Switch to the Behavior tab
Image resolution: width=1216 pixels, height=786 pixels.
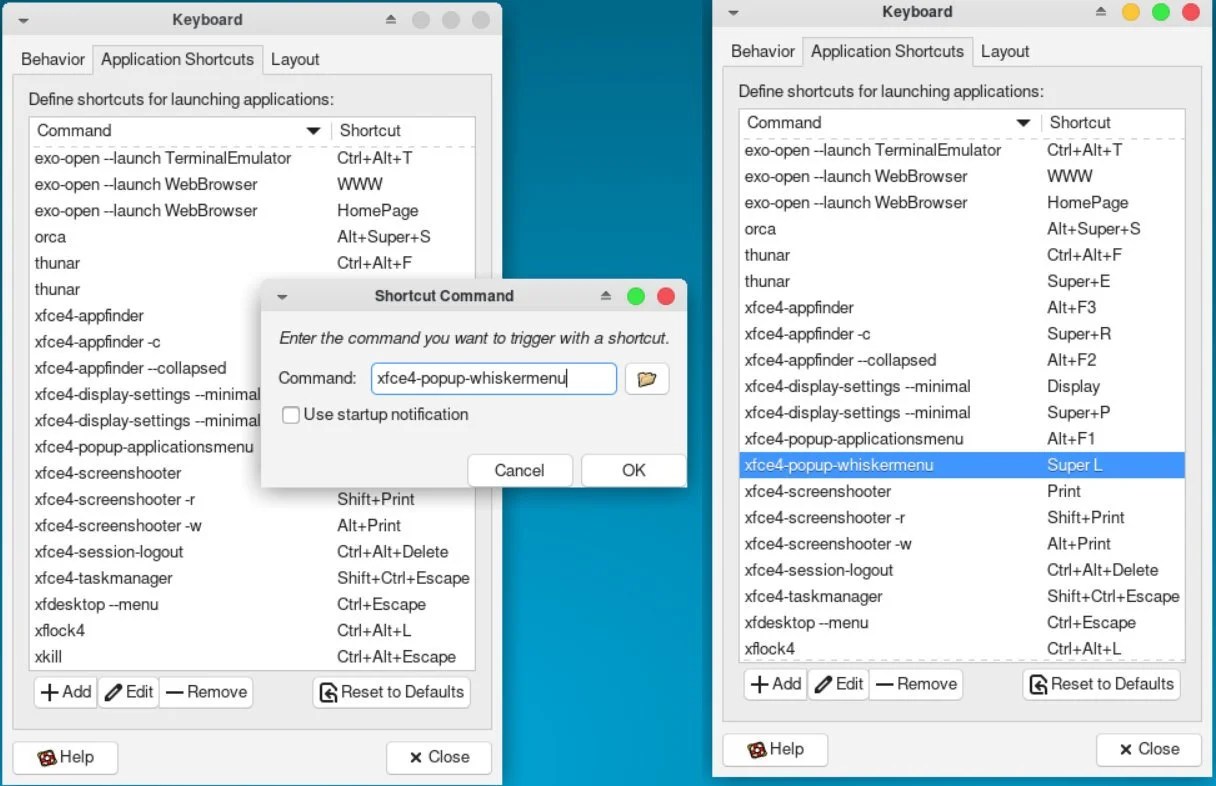pyautogui.click(x=52, y=59)
